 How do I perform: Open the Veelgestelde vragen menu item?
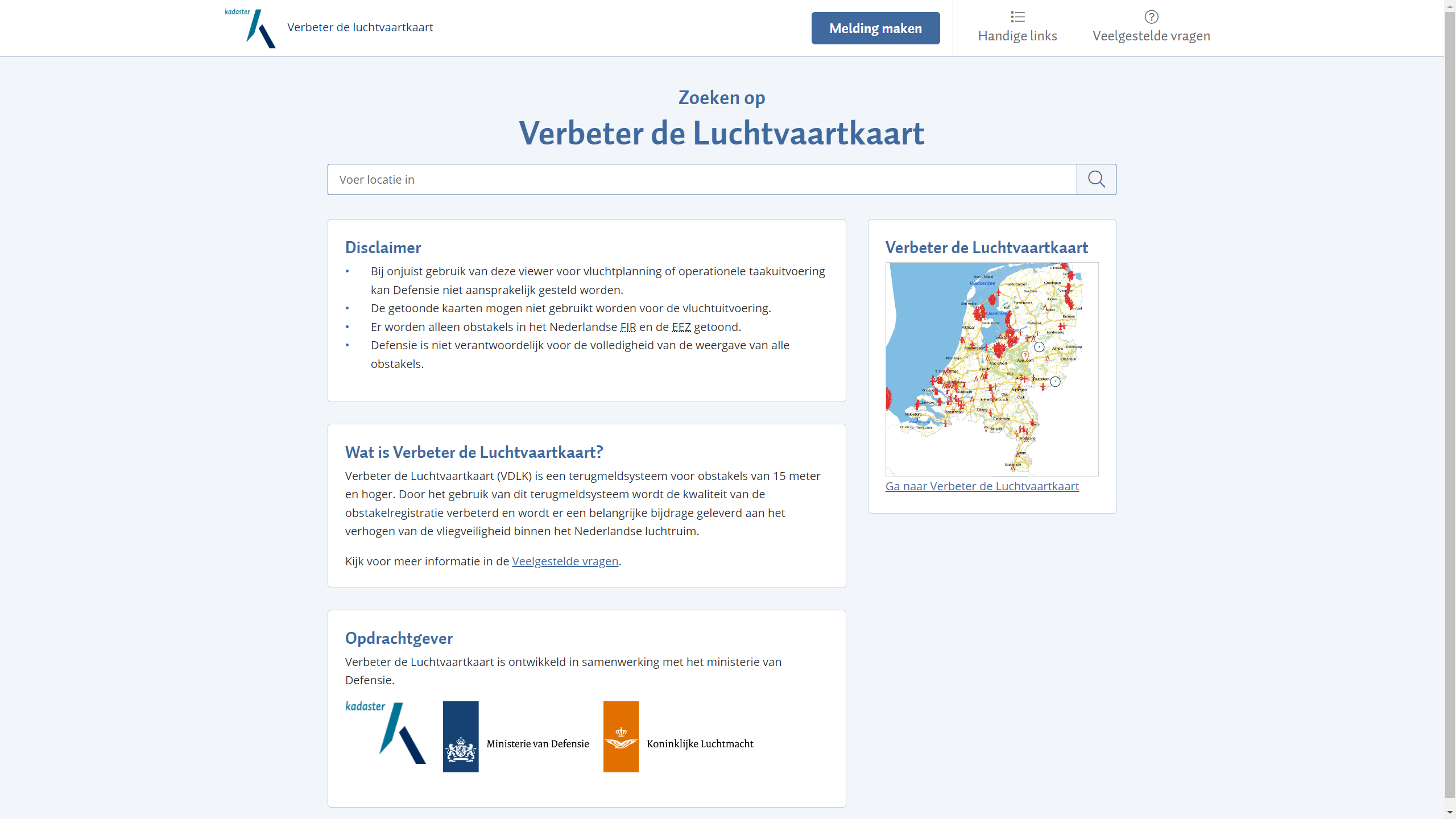point(1151,36)
